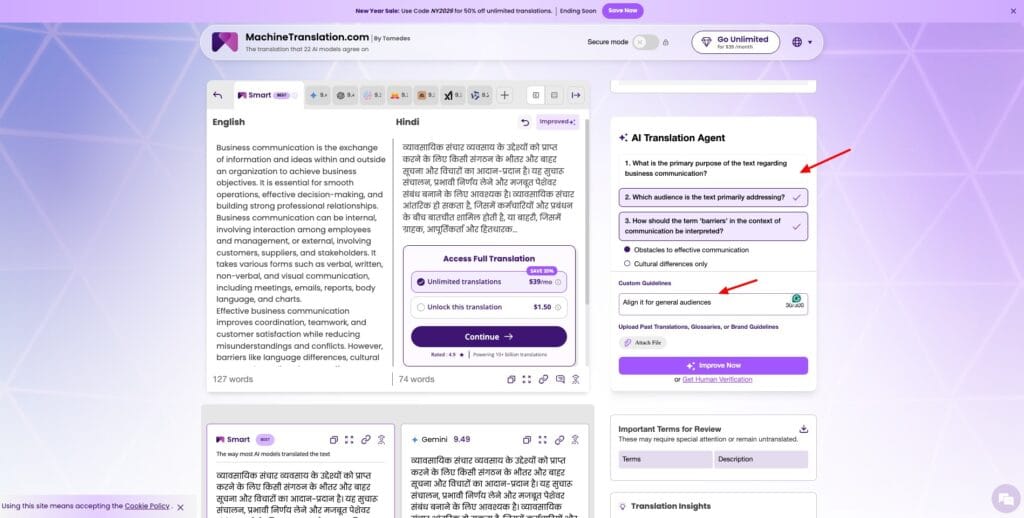Download Important Terms for Review
Screen dimensions: 1024x518
coord(803,429)
